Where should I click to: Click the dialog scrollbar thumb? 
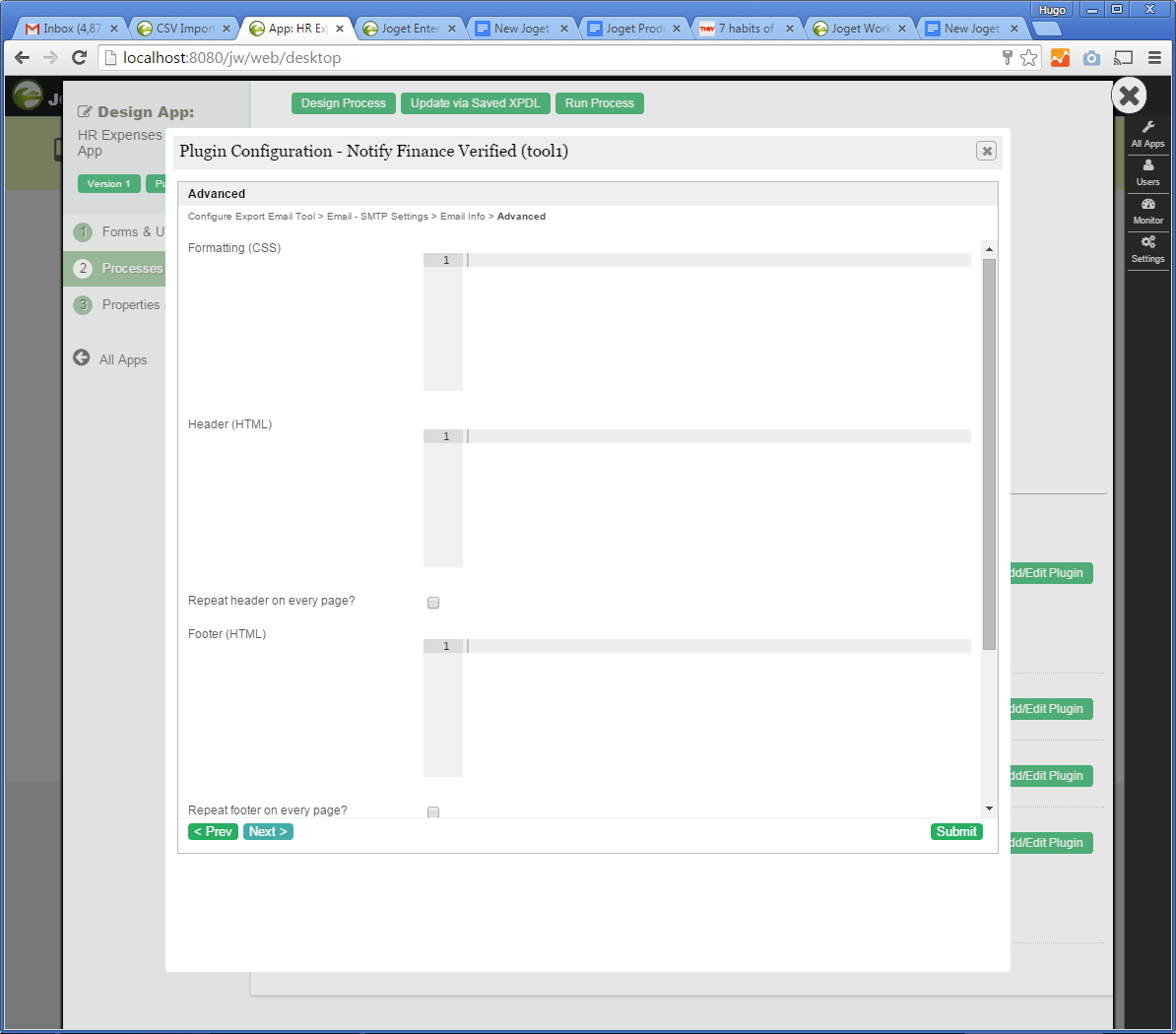(x=989, y=454)
